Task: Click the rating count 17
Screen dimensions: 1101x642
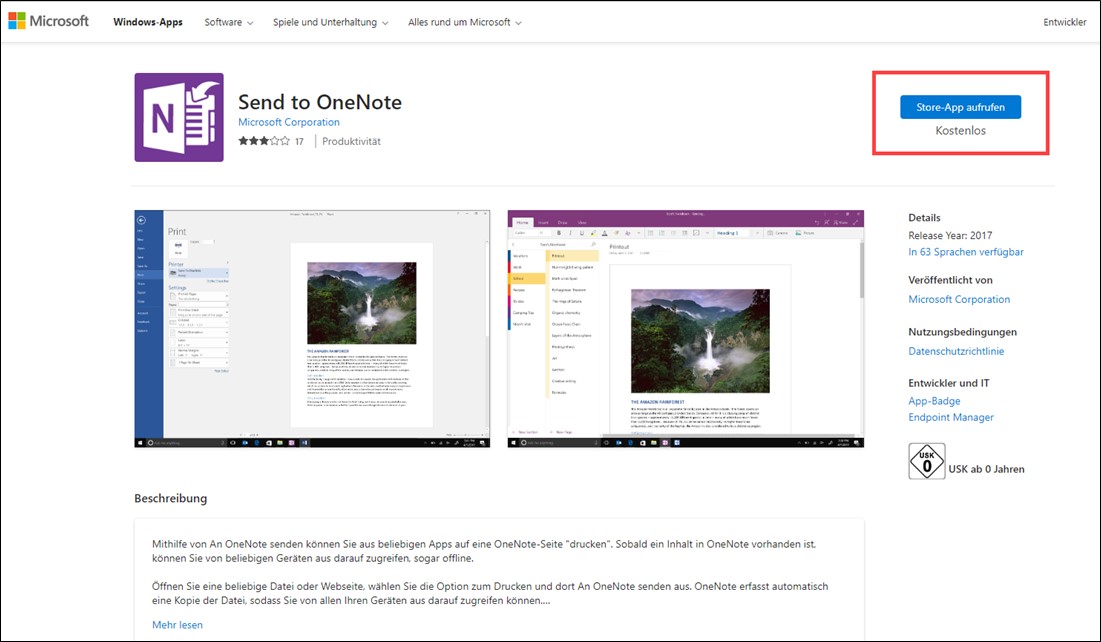Action: (x=299, y=141)
